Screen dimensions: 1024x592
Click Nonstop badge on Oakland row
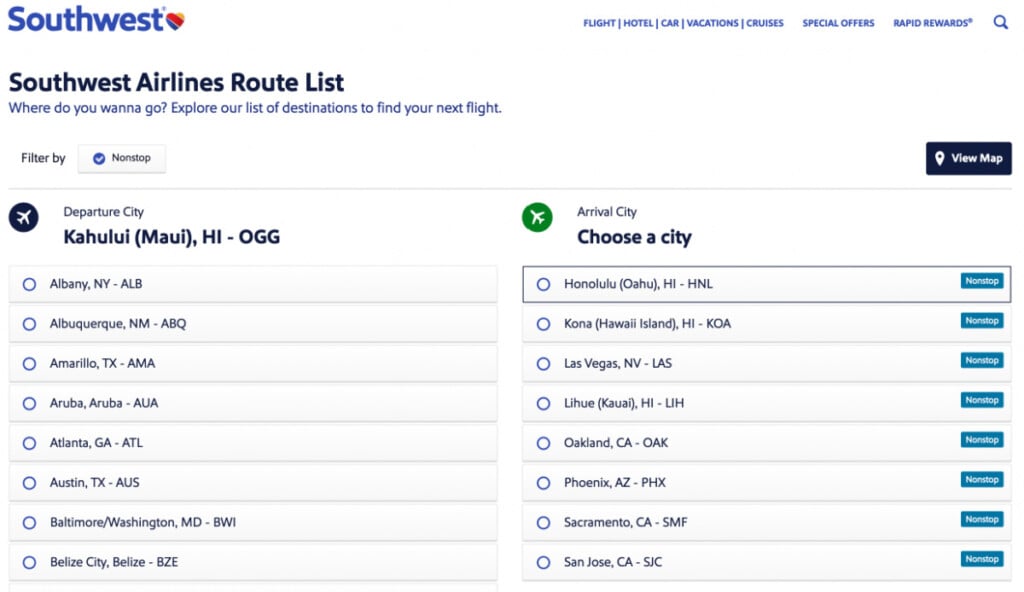[982, 440]
